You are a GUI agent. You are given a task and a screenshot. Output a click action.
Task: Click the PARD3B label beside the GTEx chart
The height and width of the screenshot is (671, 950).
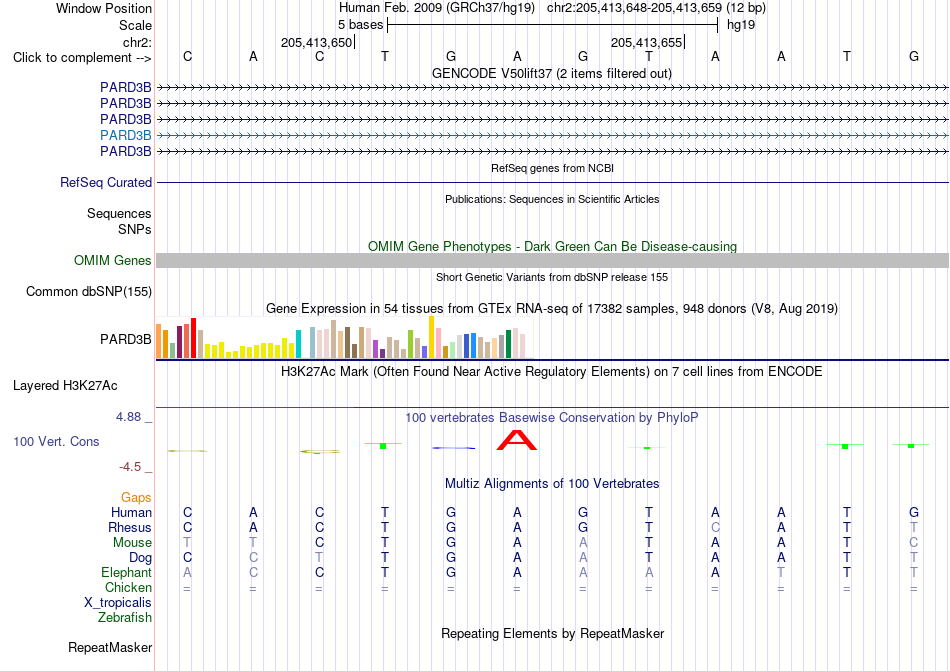[x=125, y=339]
